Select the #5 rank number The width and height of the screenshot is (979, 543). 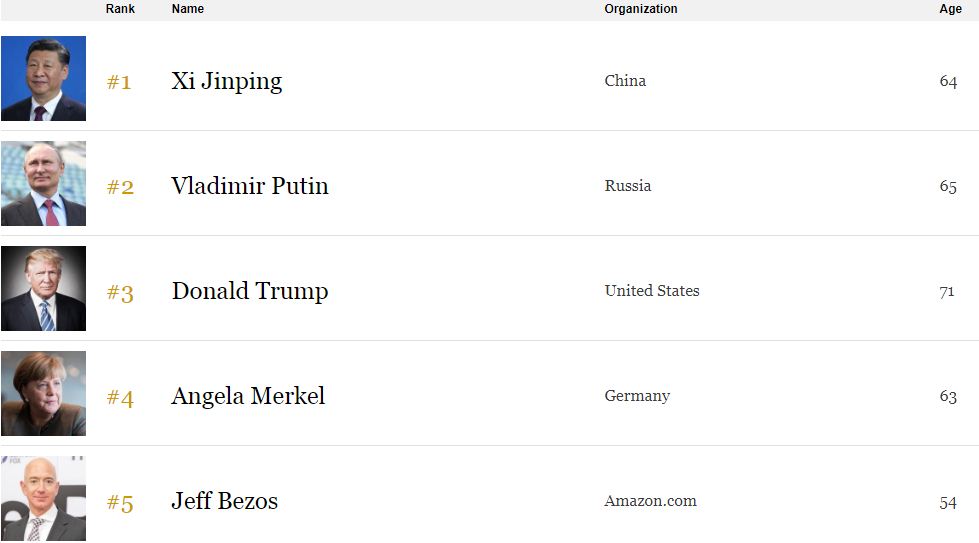click(119, 503)
